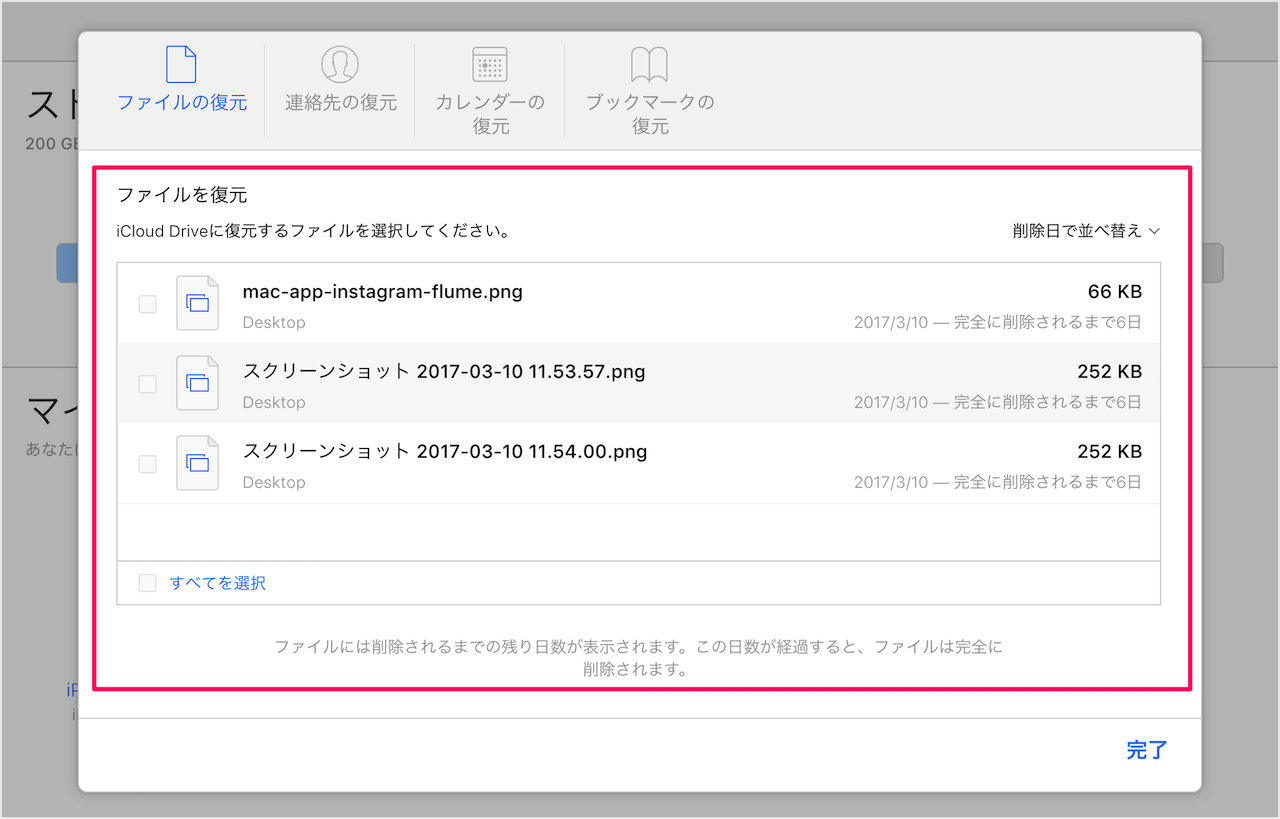Click the ファイルを復元 heading

pyautogui.click(x=182, y=195)
